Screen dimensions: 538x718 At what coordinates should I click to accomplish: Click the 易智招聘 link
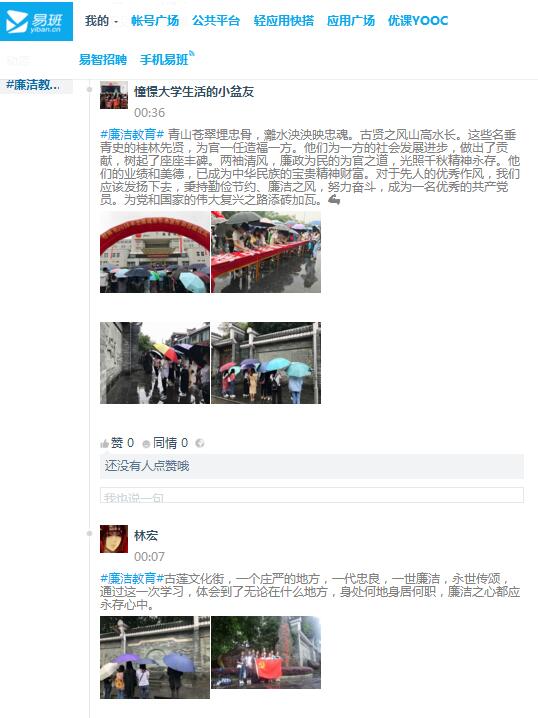coord(103,60)
